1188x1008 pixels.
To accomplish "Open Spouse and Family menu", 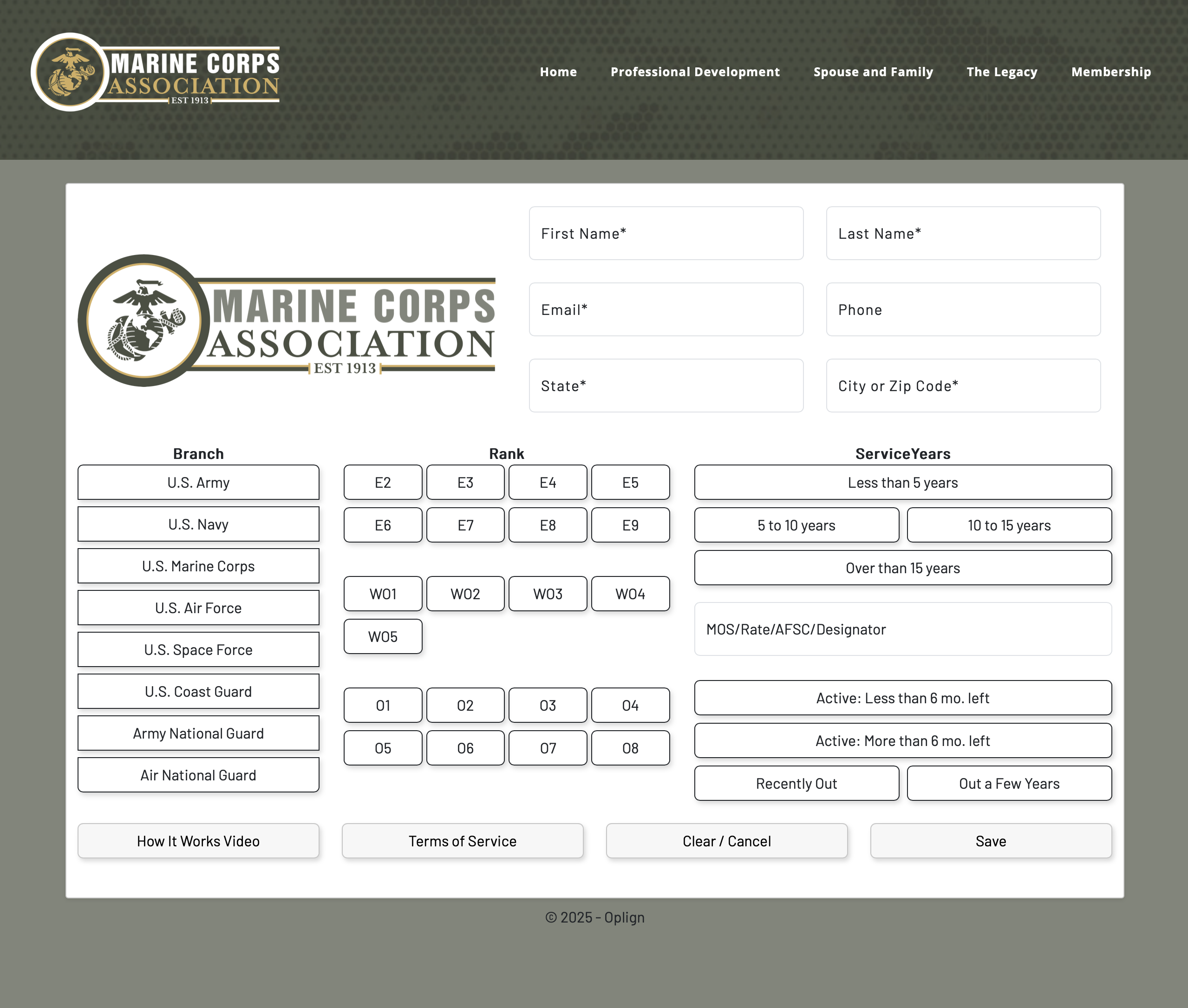I will click(873, 72).
